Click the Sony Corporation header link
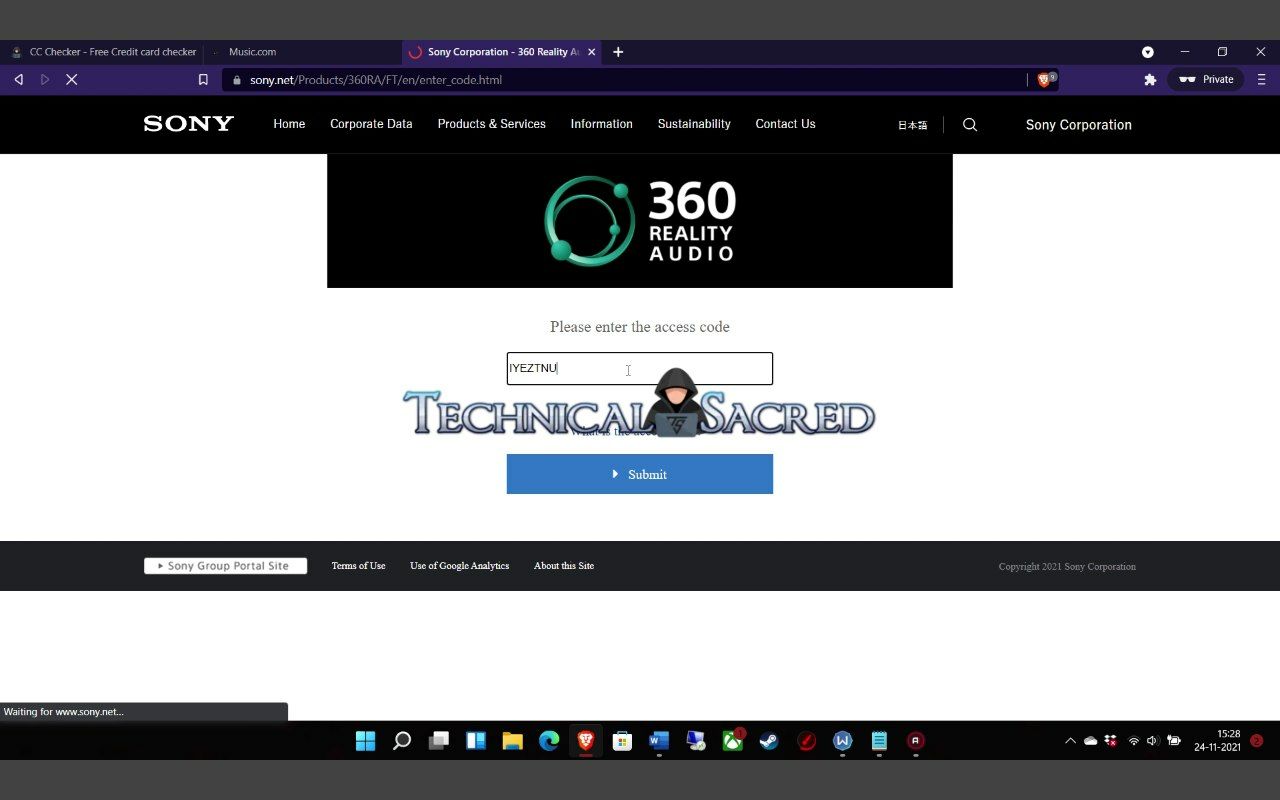1280x800 pixels. [1078, 125]
